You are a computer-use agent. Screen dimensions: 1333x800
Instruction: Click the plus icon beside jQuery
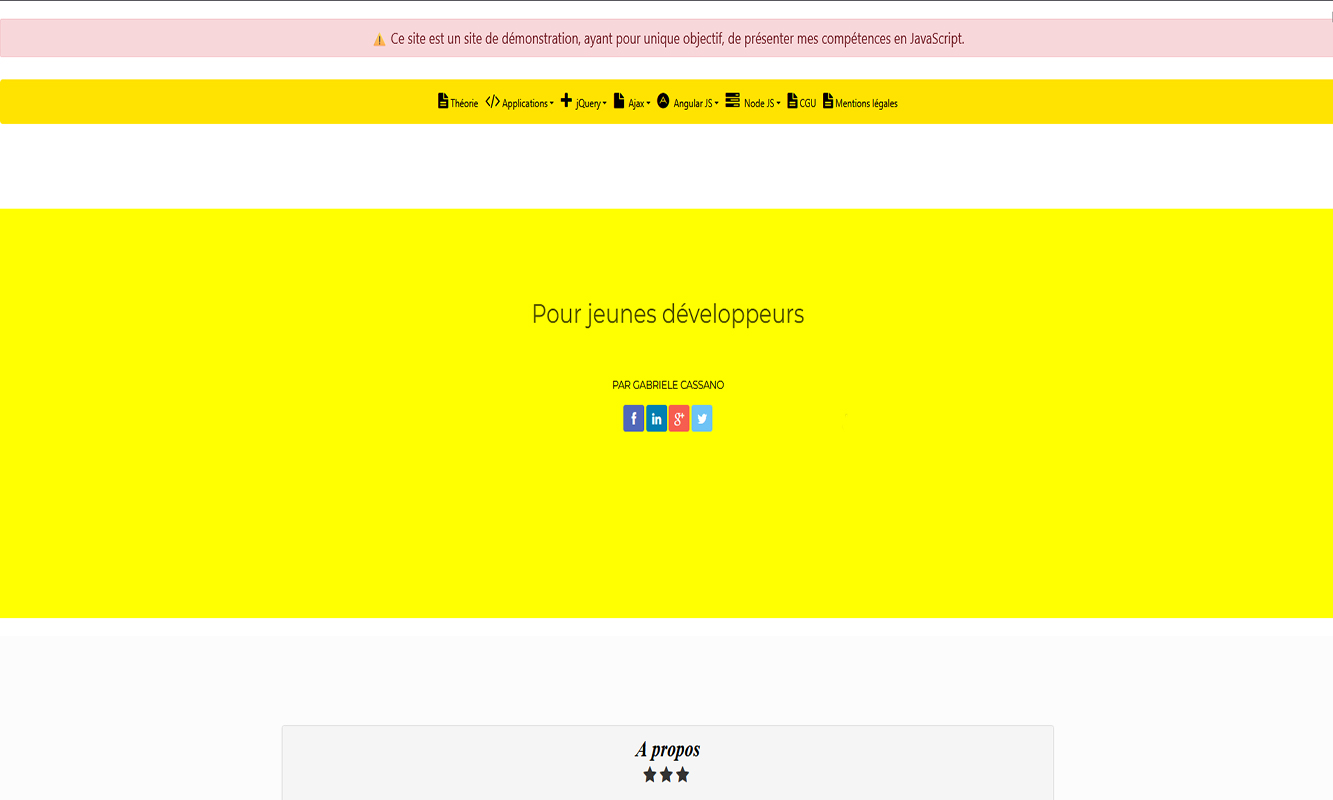(566, 101)
